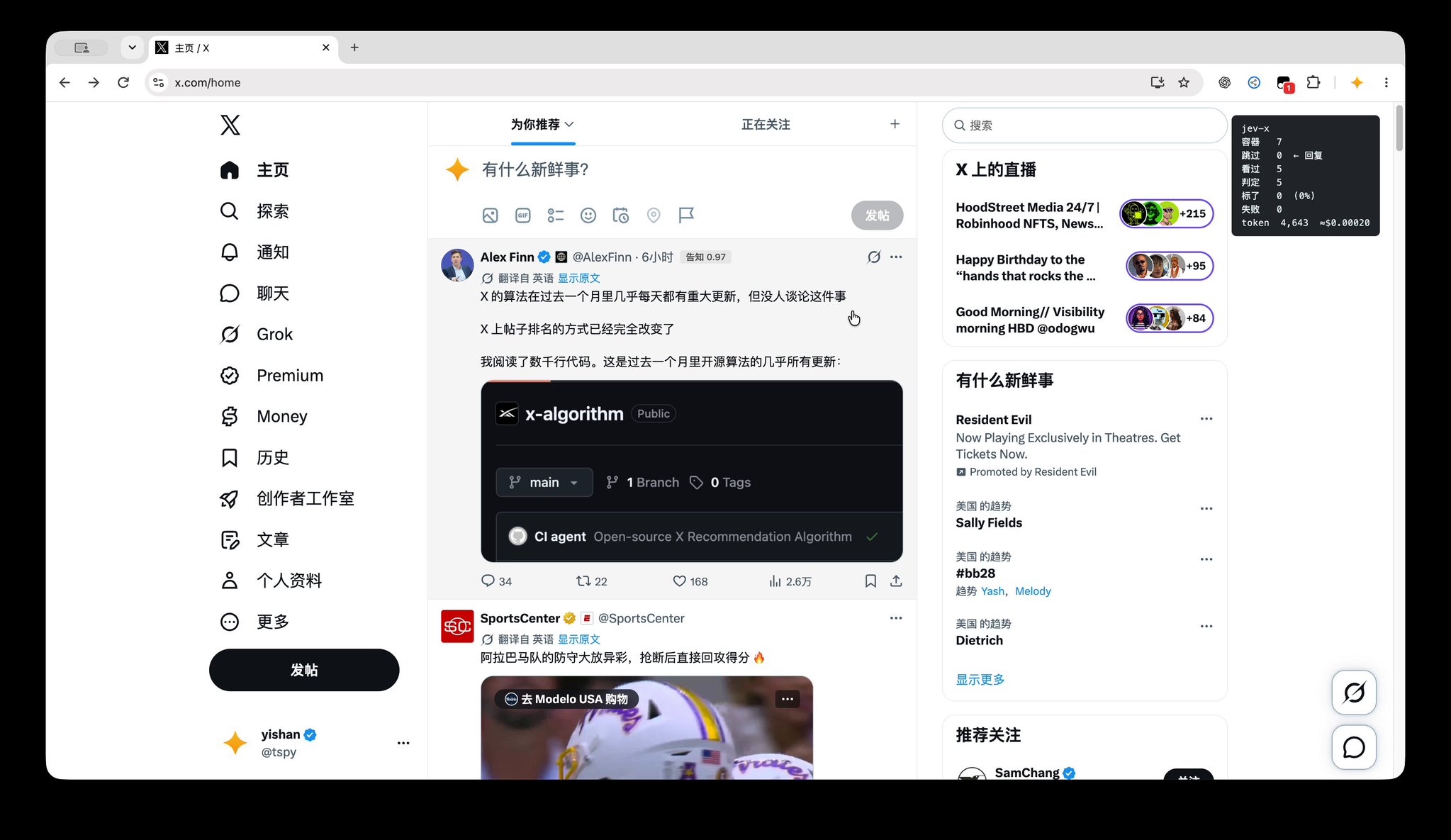1451x840 pixels.
Task: Open the floating Grok button
Action: (x=1354, y=693)
